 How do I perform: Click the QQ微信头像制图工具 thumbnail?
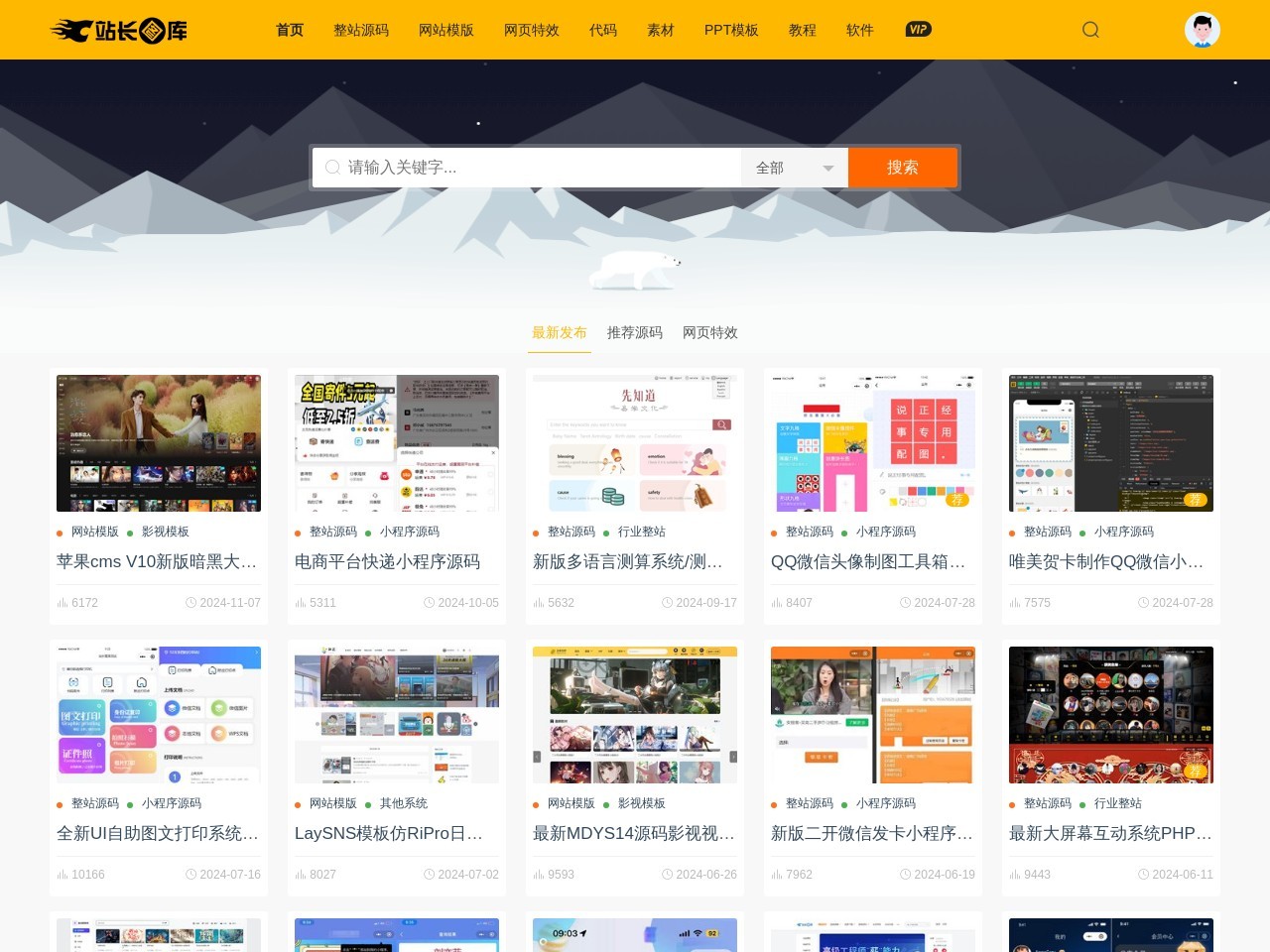click(x=872, y=443)
